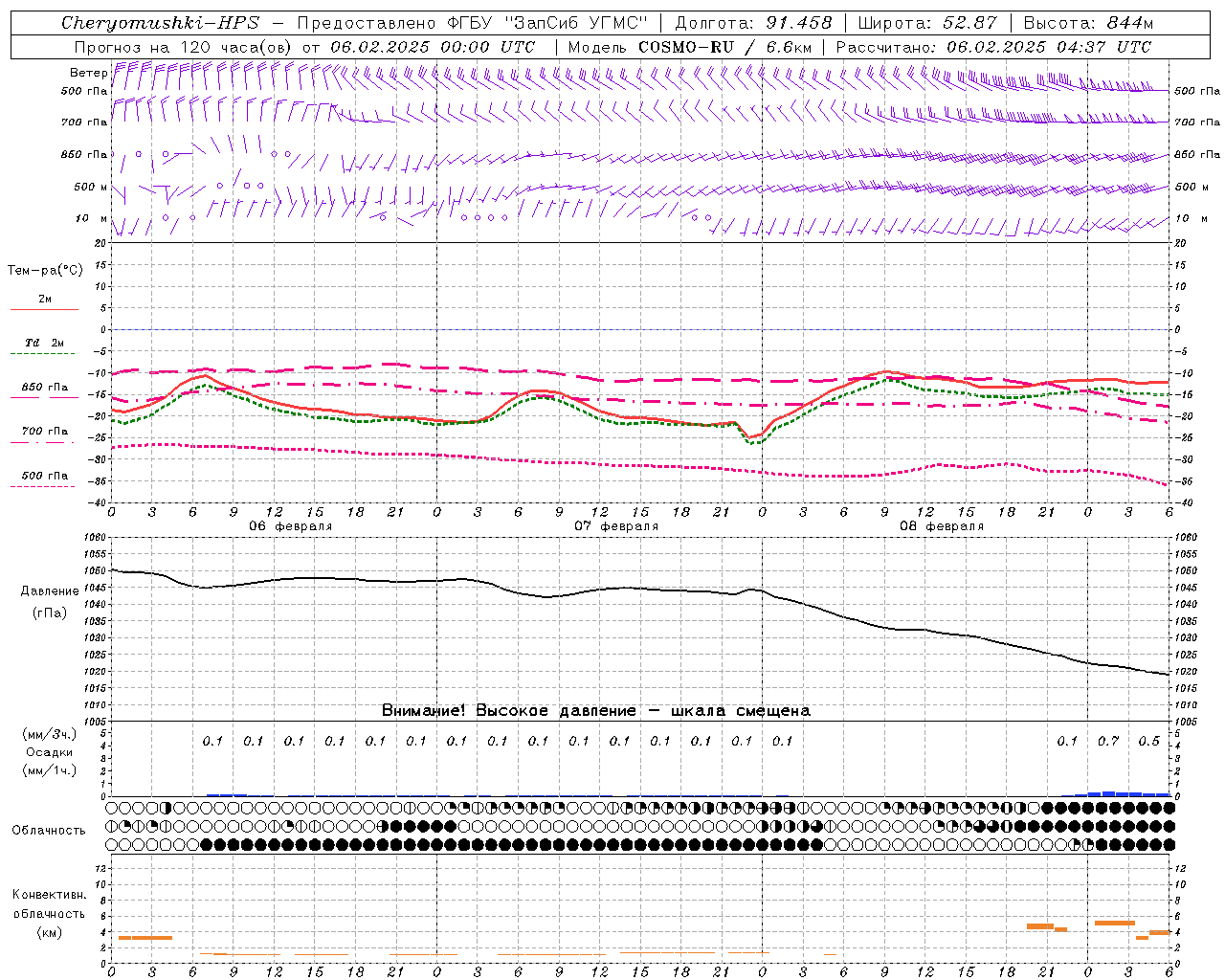This screenshot has width=1225, height=980.
Task: Click the 'Рассчитано: 06.02.2025 04:37 UTC' timestamp
Action: (x=993, y=47)
